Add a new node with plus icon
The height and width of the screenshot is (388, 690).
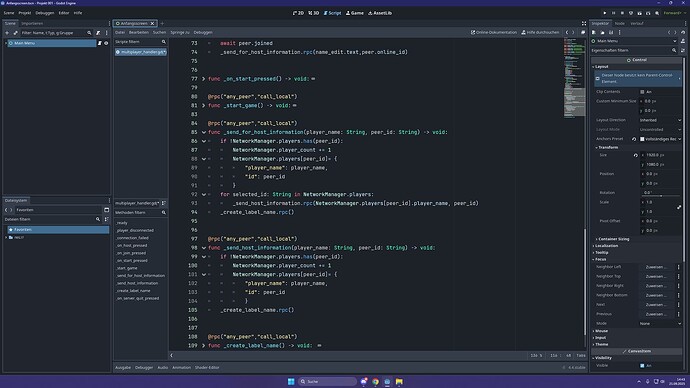[7, 33]
